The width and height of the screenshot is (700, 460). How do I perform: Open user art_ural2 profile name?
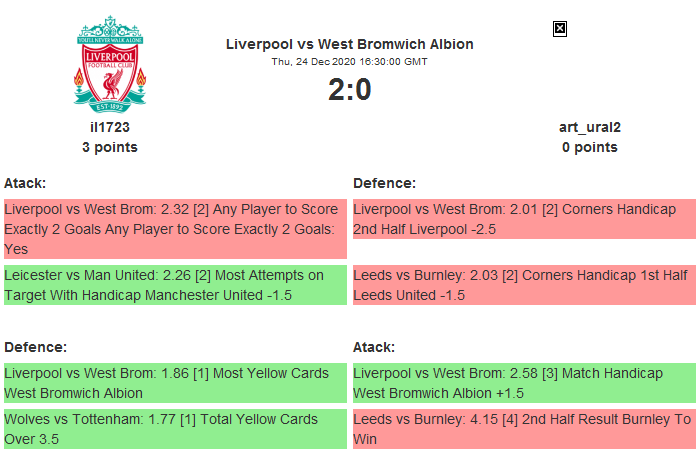click(589, 127)
